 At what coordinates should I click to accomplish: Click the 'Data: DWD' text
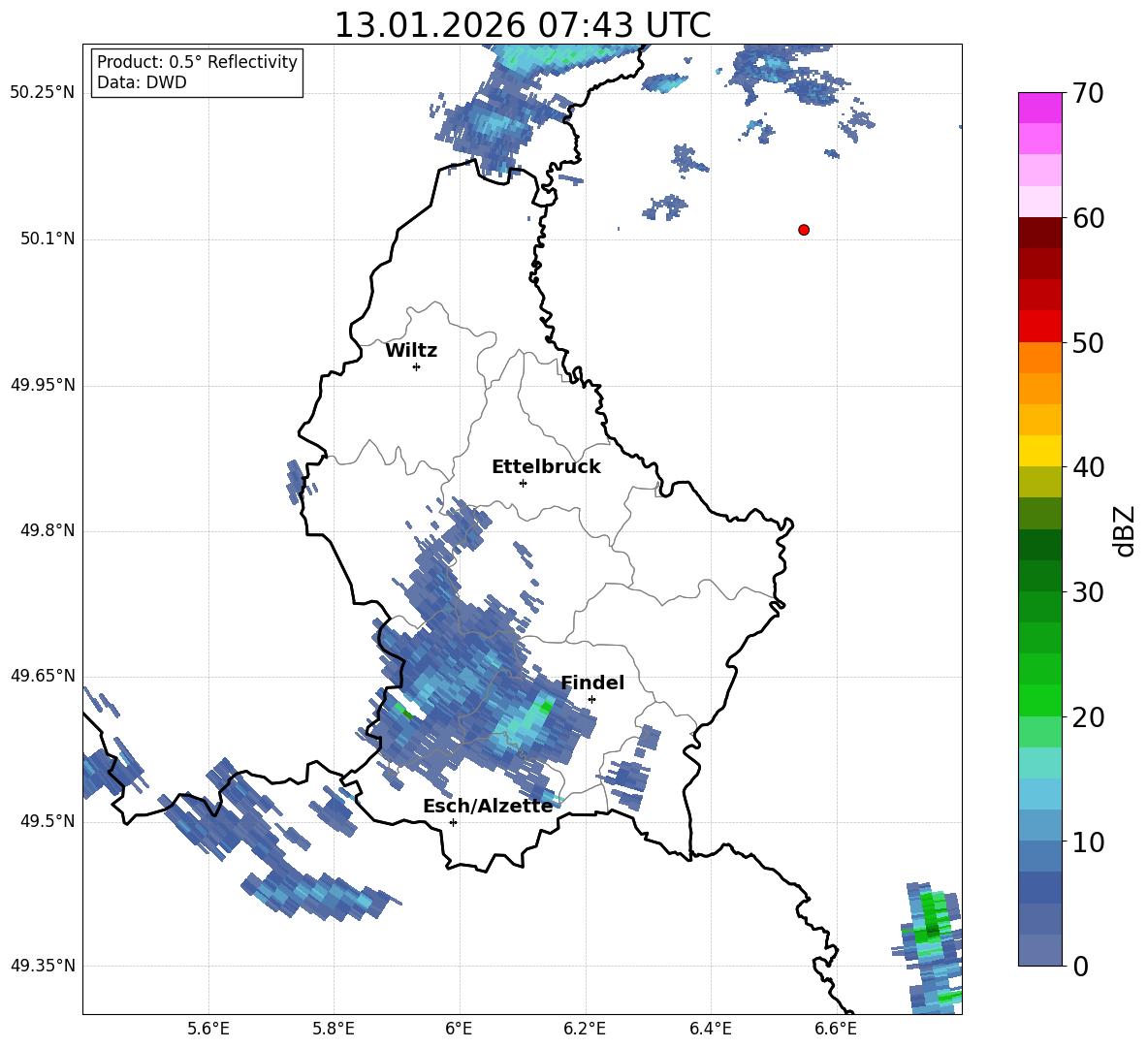pyautogui.click(x=142, y=82)
